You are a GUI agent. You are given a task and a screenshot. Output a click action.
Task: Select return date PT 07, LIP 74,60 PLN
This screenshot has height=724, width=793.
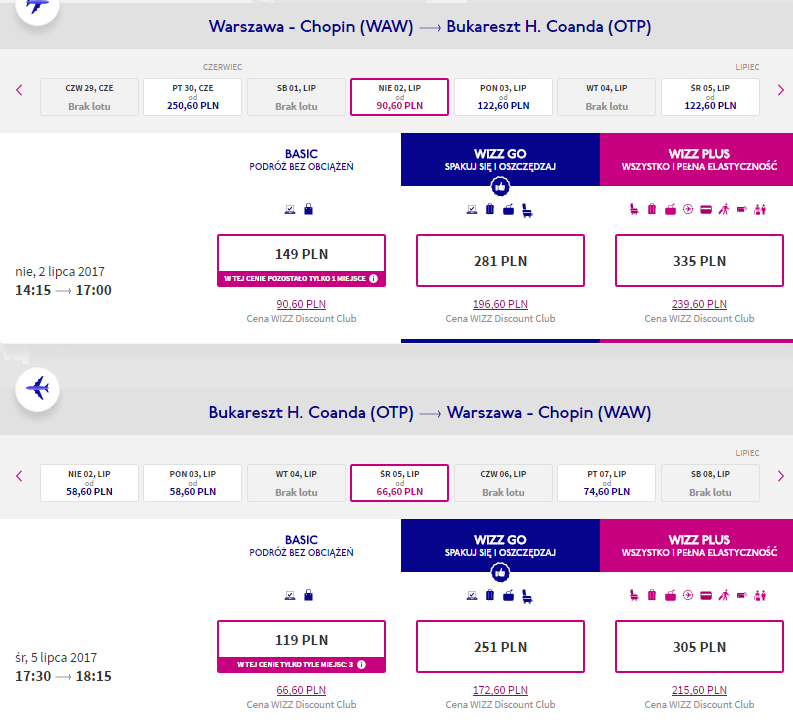tap(606, 483)
